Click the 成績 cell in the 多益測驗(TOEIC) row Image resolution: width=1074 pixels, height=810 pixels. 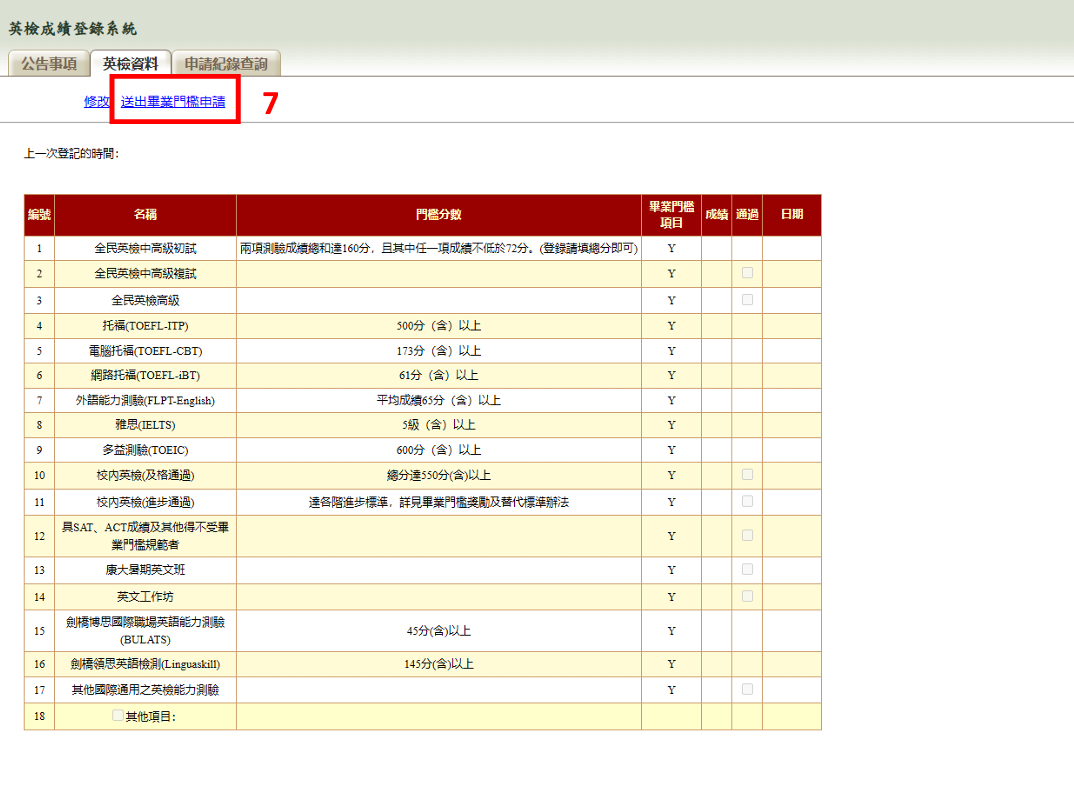point(716,450)
